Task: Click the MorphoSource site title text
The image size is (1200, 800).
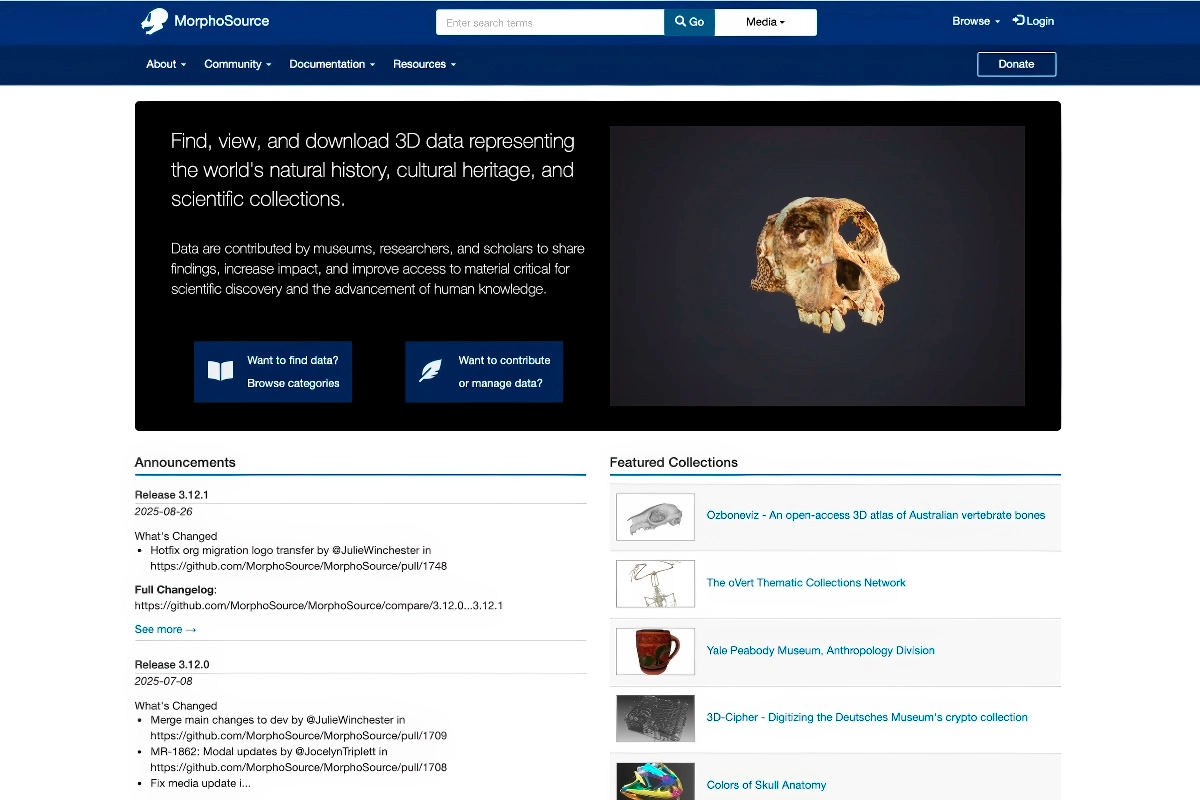Action: pyautogui.click(x=222, y=21)
